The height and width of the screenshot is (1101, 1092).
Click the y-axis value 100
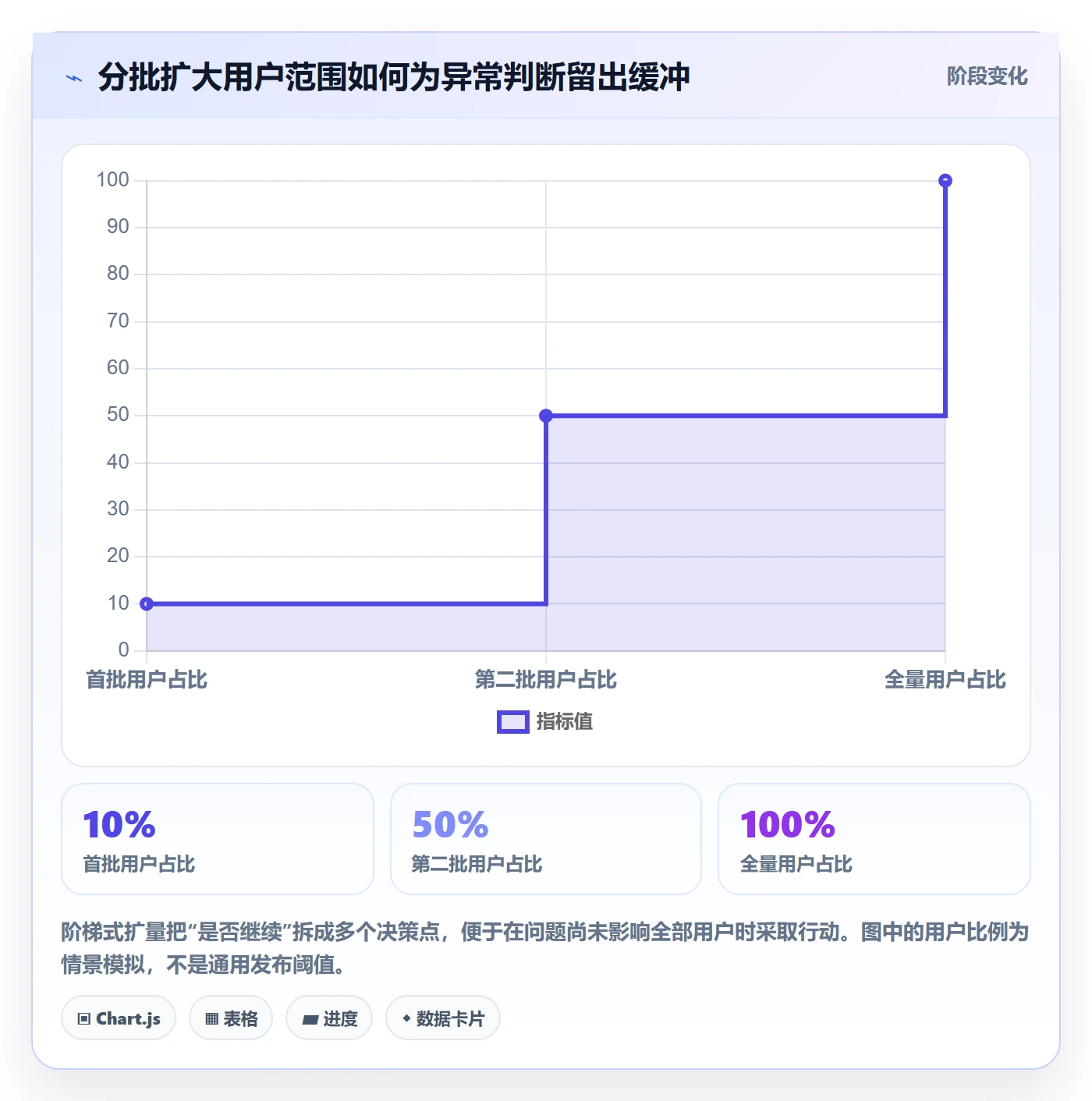[113, 180]
